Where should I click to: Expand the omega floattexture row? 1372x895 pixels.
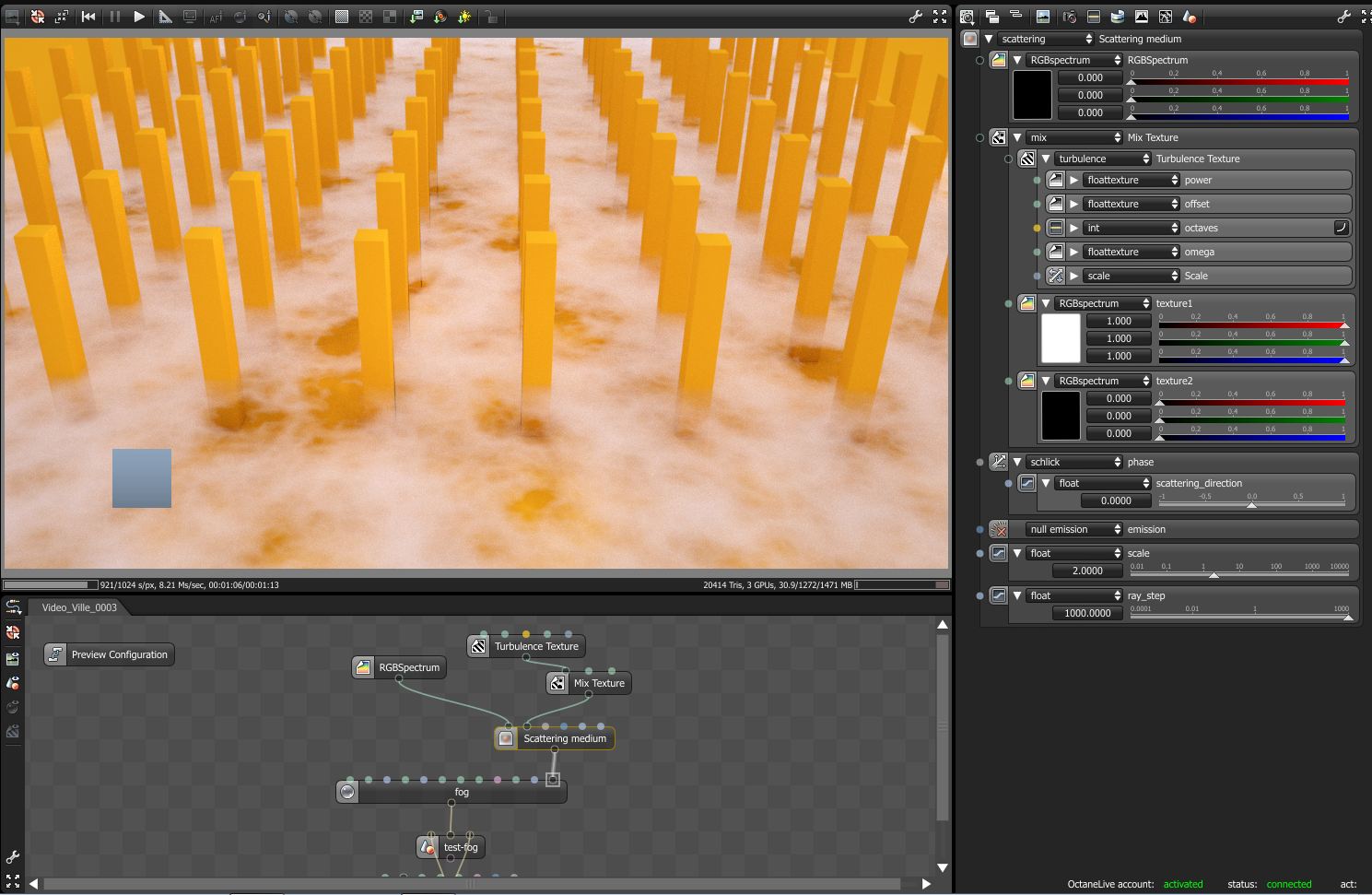point(1074,252)
